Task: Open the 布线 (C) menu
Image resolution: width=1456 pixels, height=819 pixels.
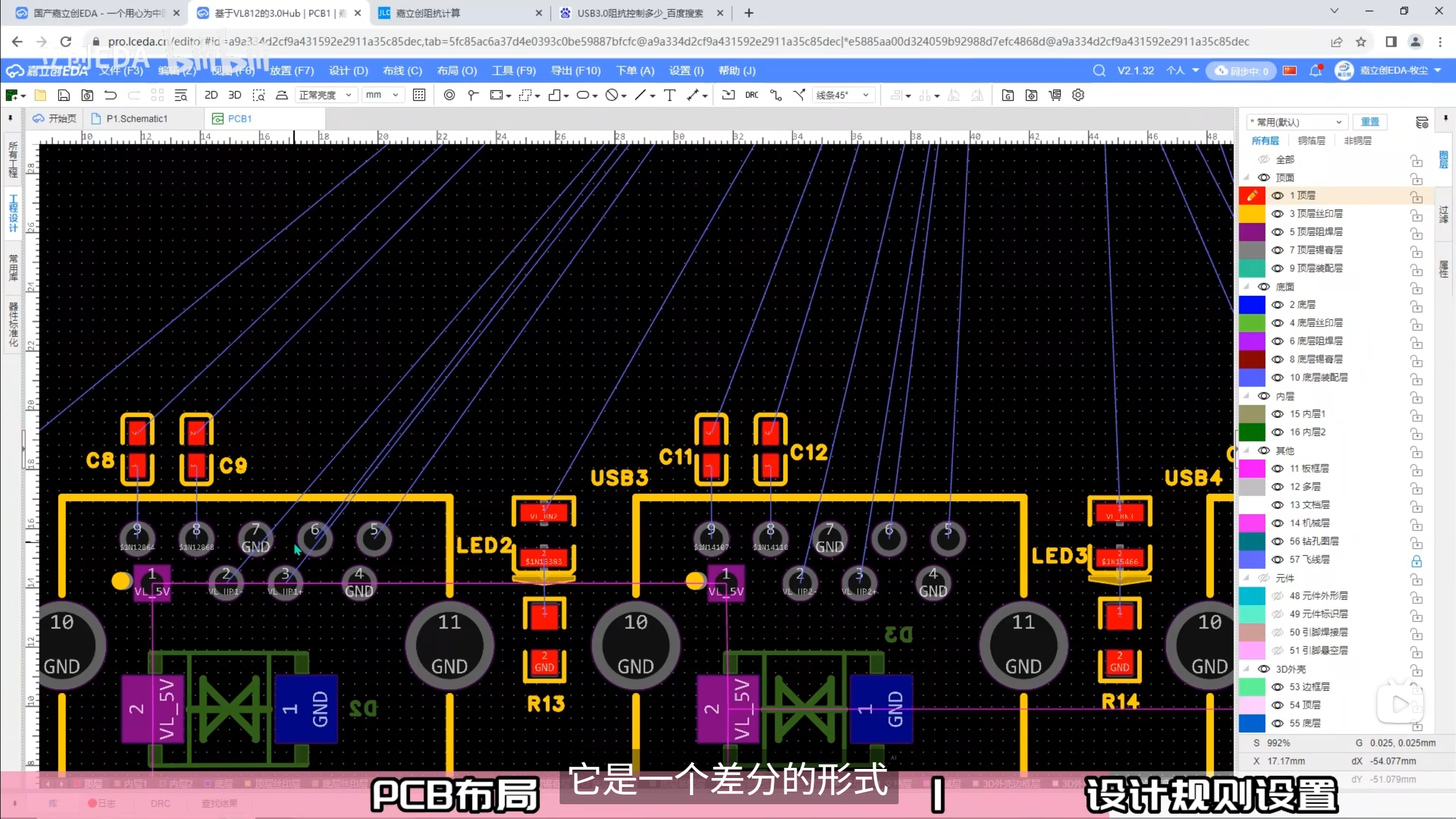Action: click(402, 71)
